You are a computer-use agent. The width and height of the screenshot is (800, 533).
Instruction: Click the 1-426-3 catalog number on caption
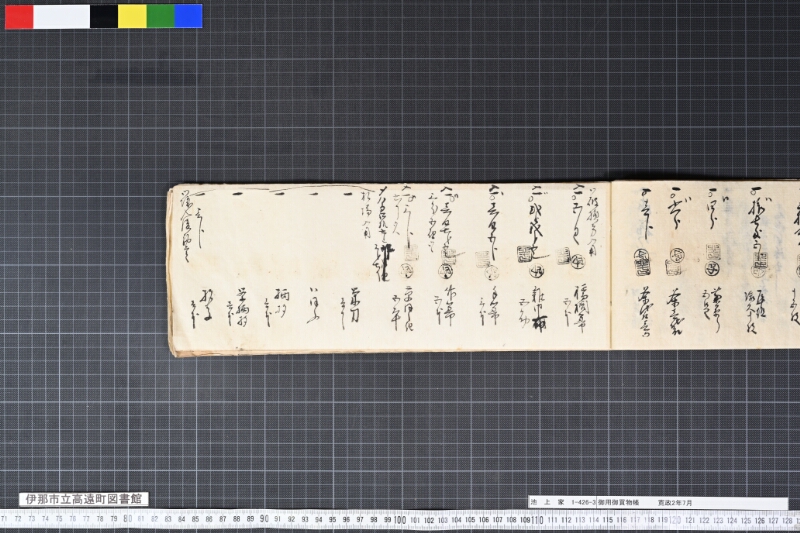coord(584,502)
